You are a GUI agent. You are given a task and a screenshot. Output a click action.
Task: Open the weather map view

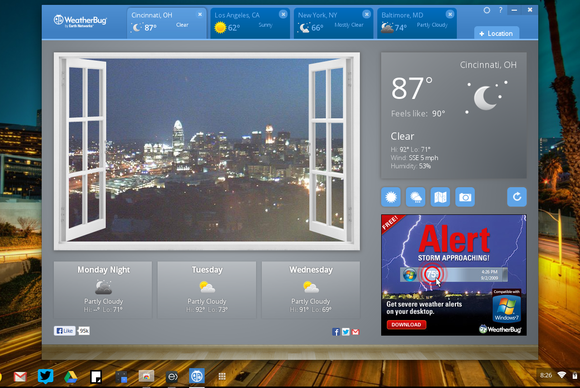(x=440, y=197)
